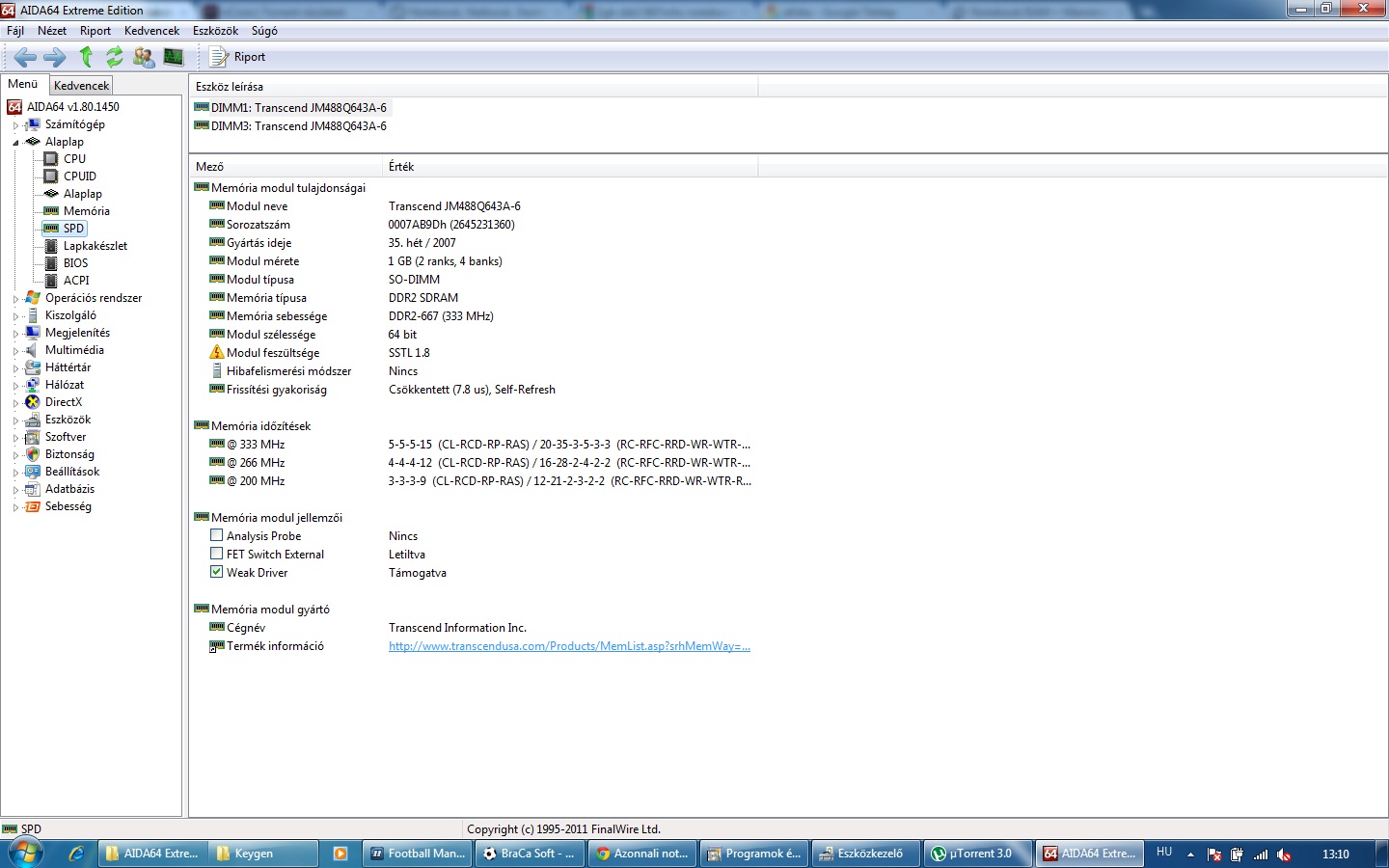Expand the Hálózat tree node
1389x868 pixels.
click(15, 386)
